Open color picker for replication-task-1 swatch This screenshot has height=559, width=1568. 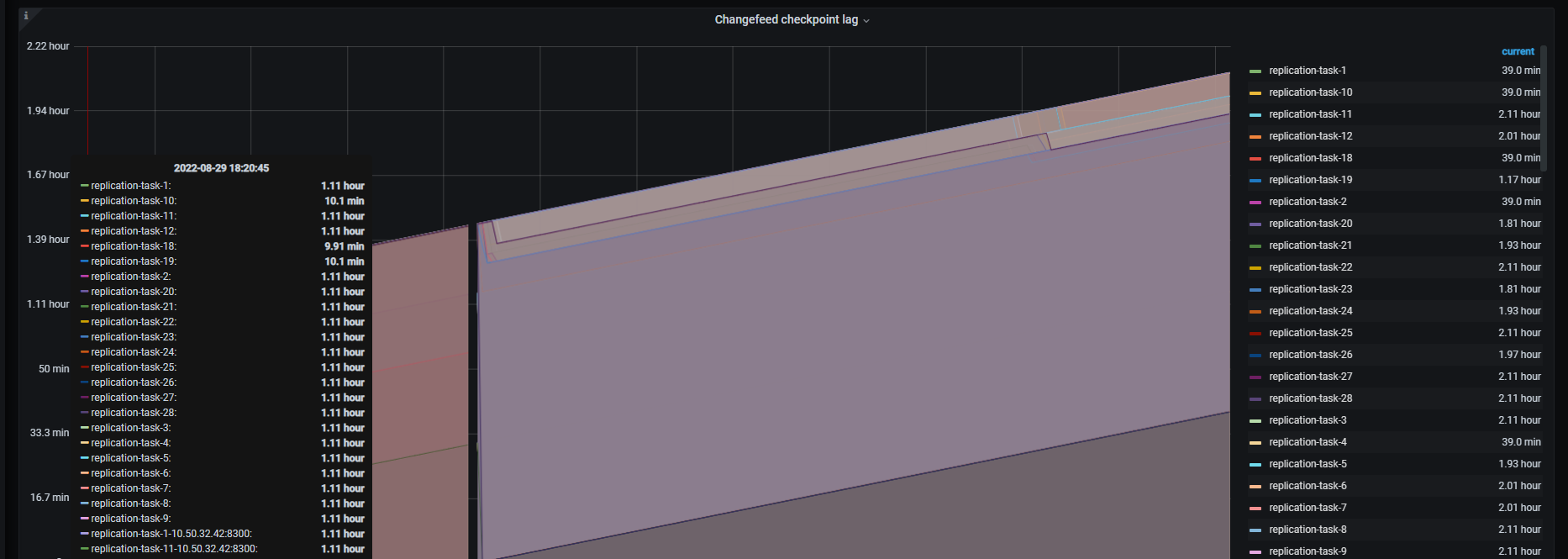click(1255, 71)
